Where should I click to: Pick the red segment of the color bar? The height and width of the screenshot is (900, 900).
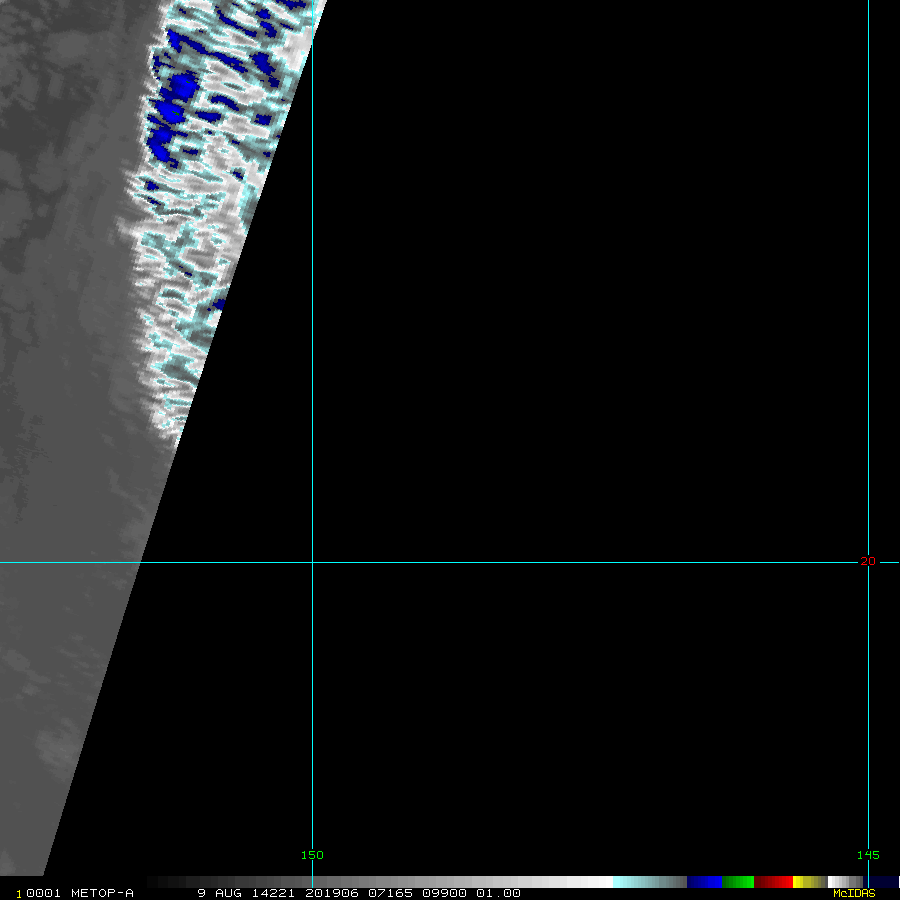(773, 882)
